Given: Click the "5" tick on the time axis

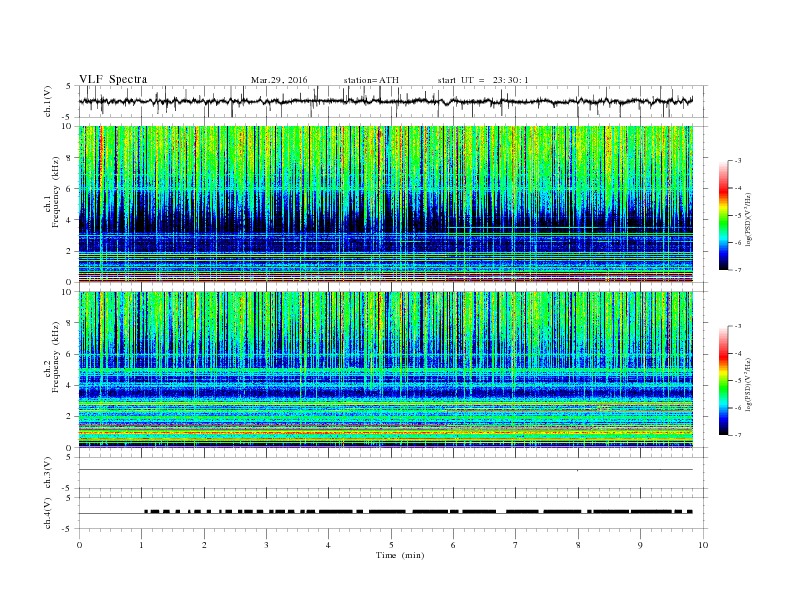Looking at the screenshot, I should coord(391,545).
